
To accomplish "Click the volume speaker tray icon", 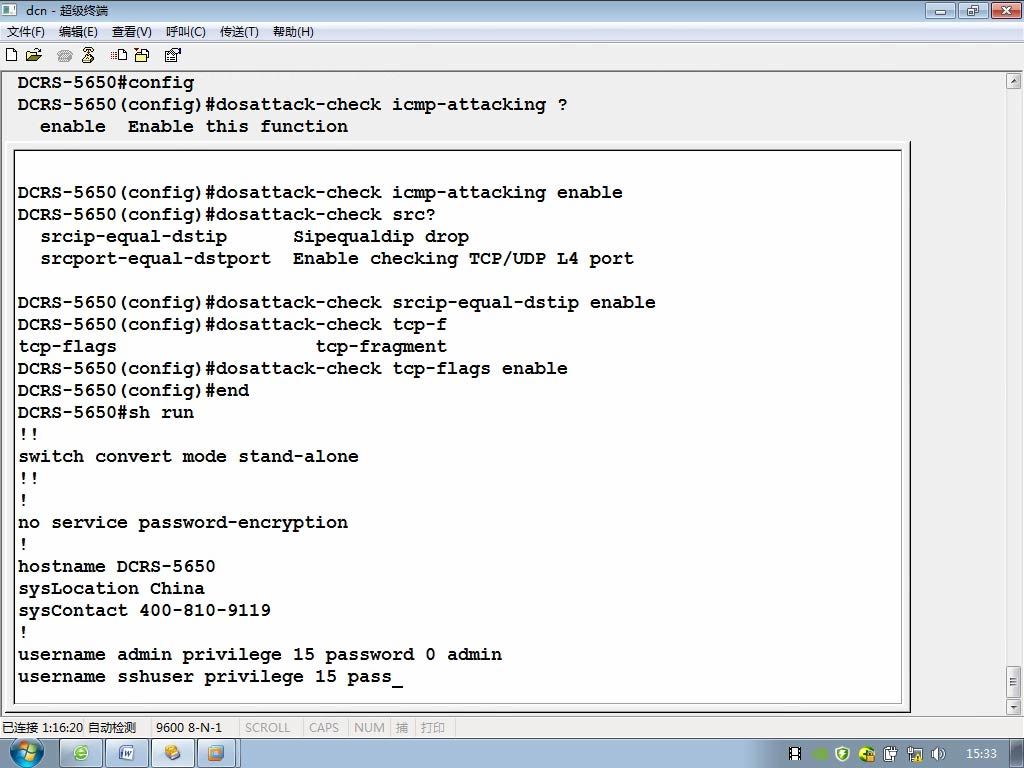I will (x=938, y=754).
